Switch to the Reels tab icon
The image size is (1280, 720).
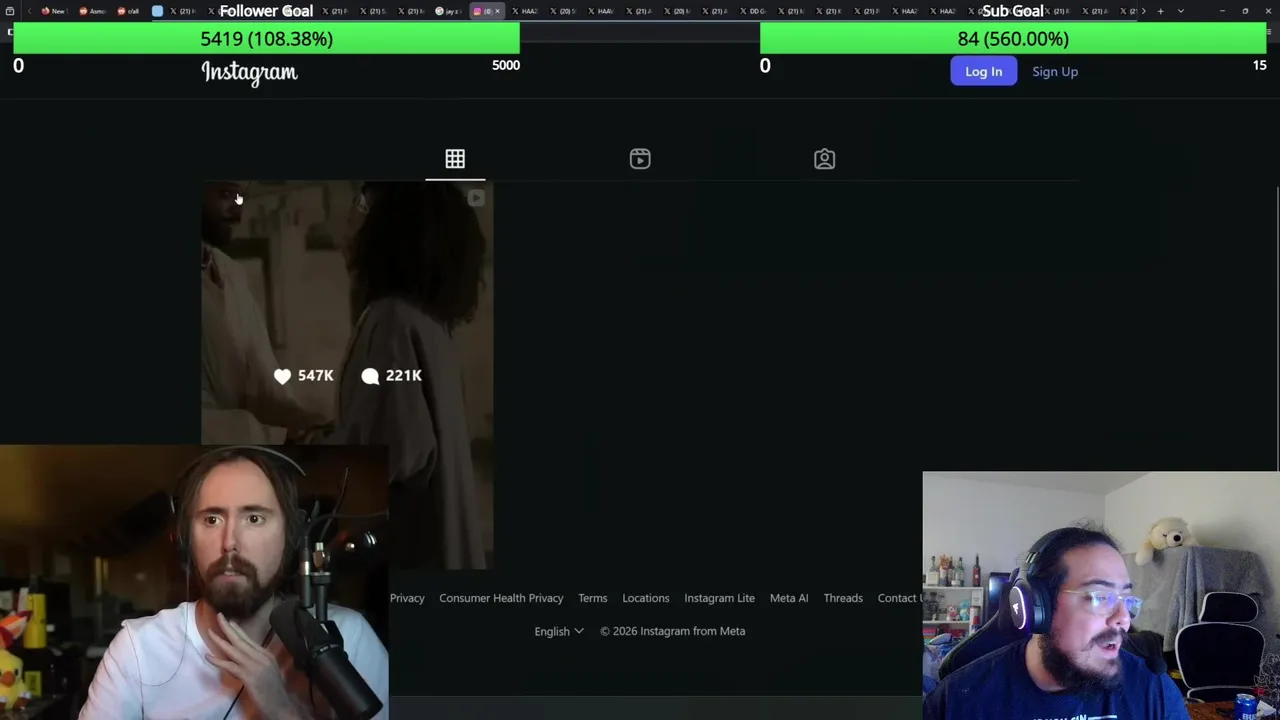tap(640, 159)
